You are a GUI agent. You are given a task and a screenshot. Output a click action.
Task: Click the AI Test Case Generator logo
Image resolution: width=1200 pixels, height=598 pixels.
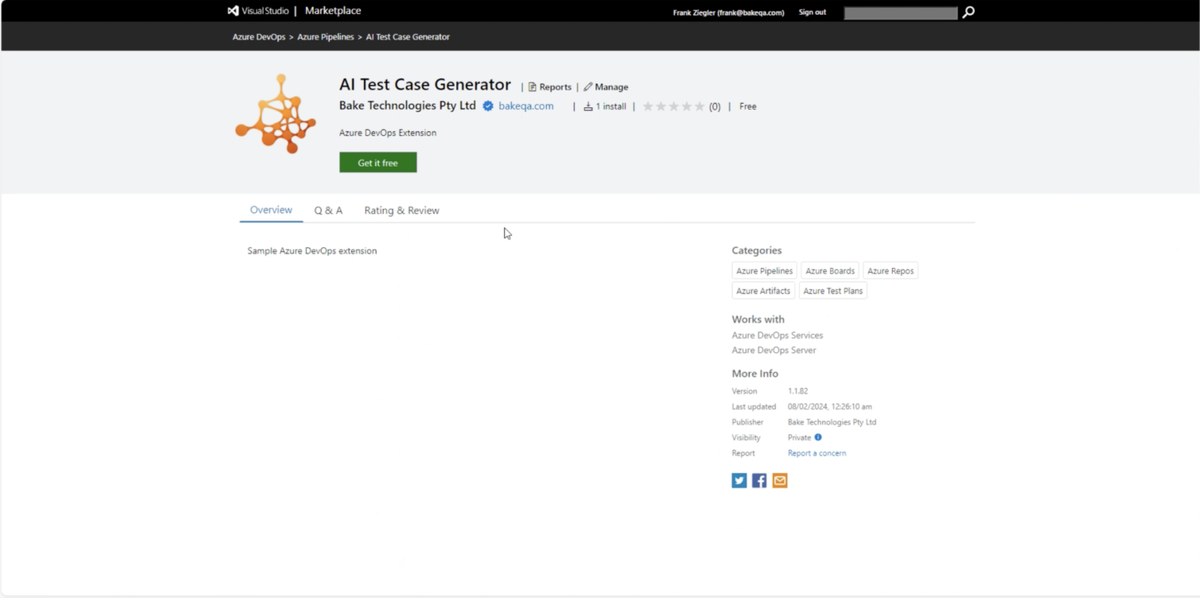click(276, 114)
